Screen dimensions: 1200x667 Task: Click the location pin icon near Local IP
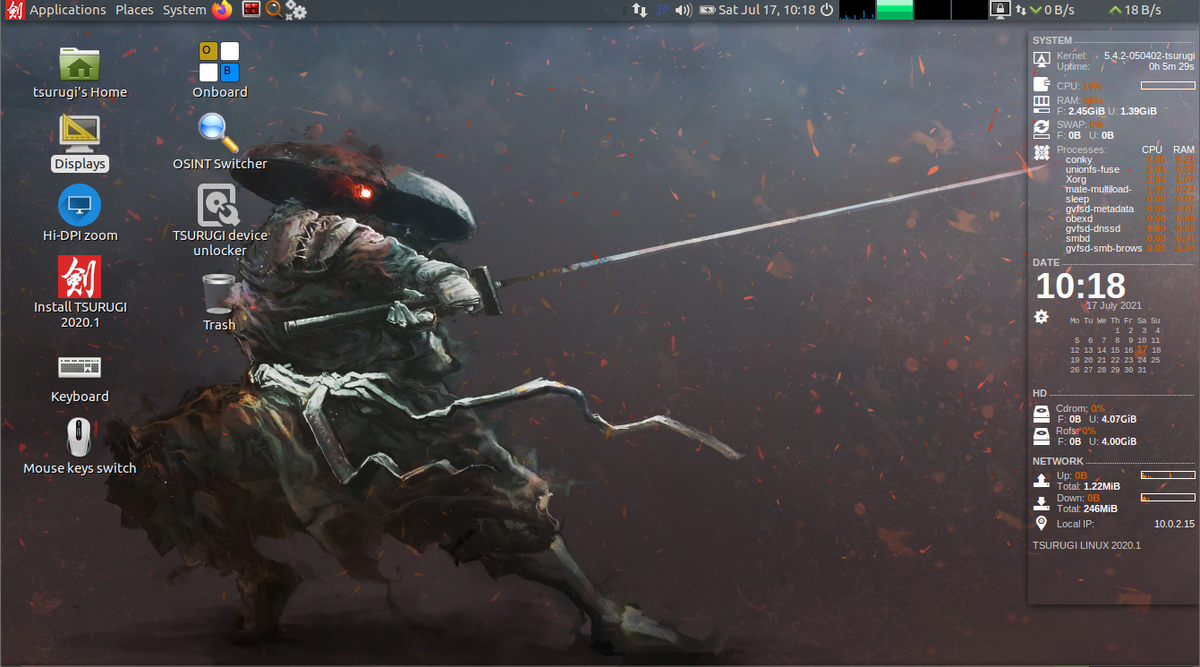(x=1041, y=523)
